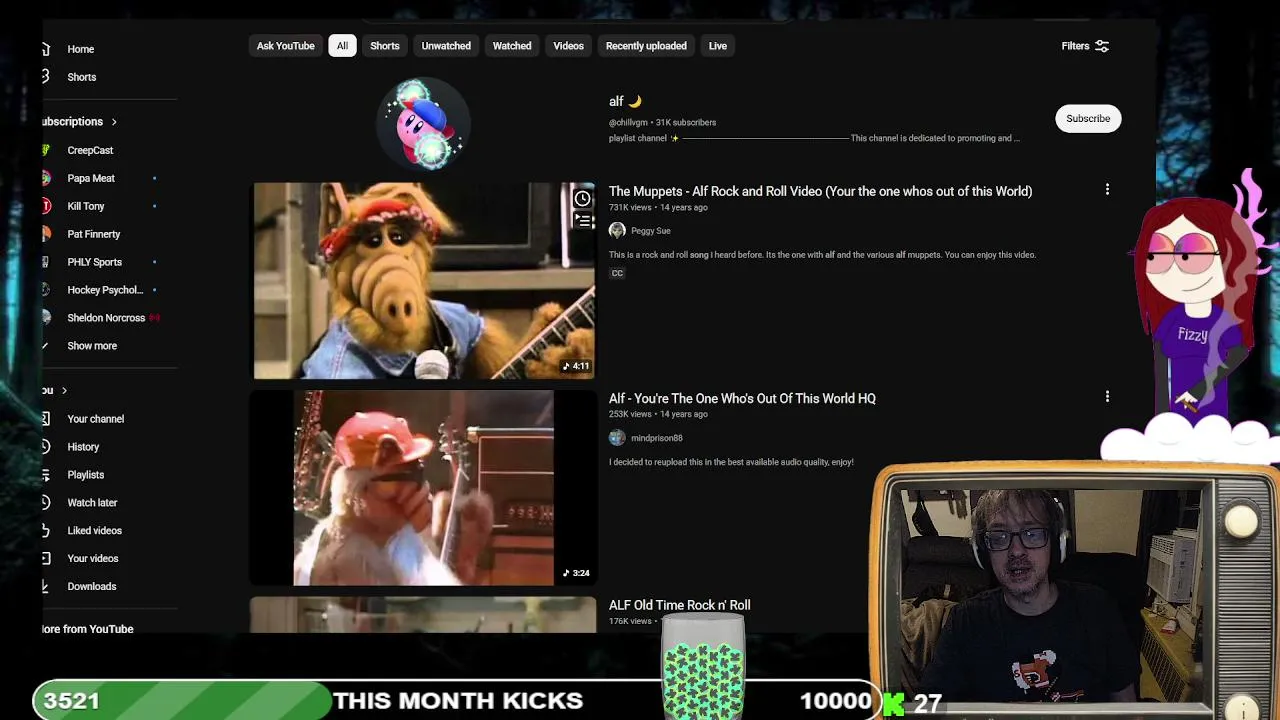Viewport: 1280px width, 720px height.
Task: Open 'The Muppets - Alf Rock and Roll Video' title
Action: point(820,191)
